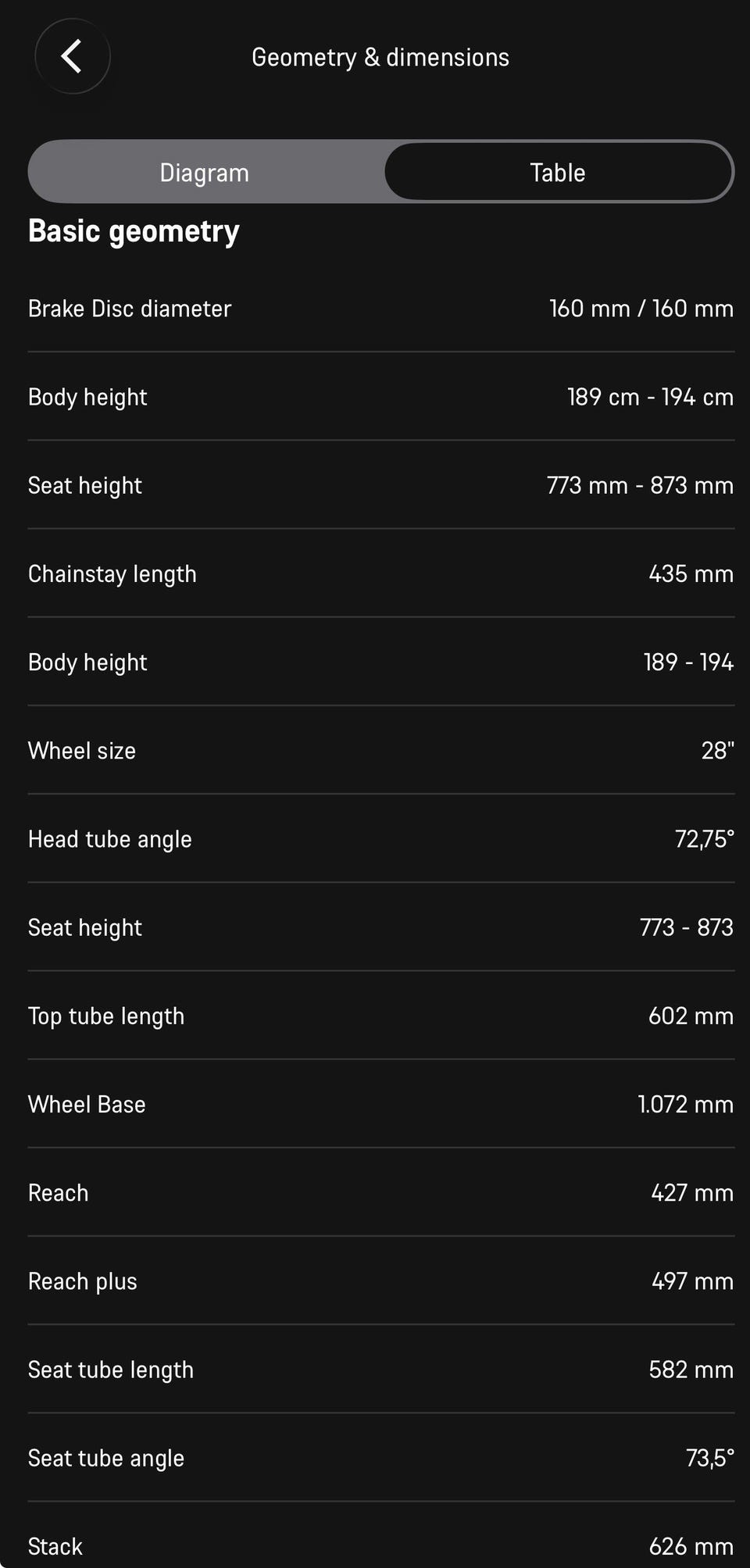
Task: Select the Chainstay length row
Action: tap(381, 573)
